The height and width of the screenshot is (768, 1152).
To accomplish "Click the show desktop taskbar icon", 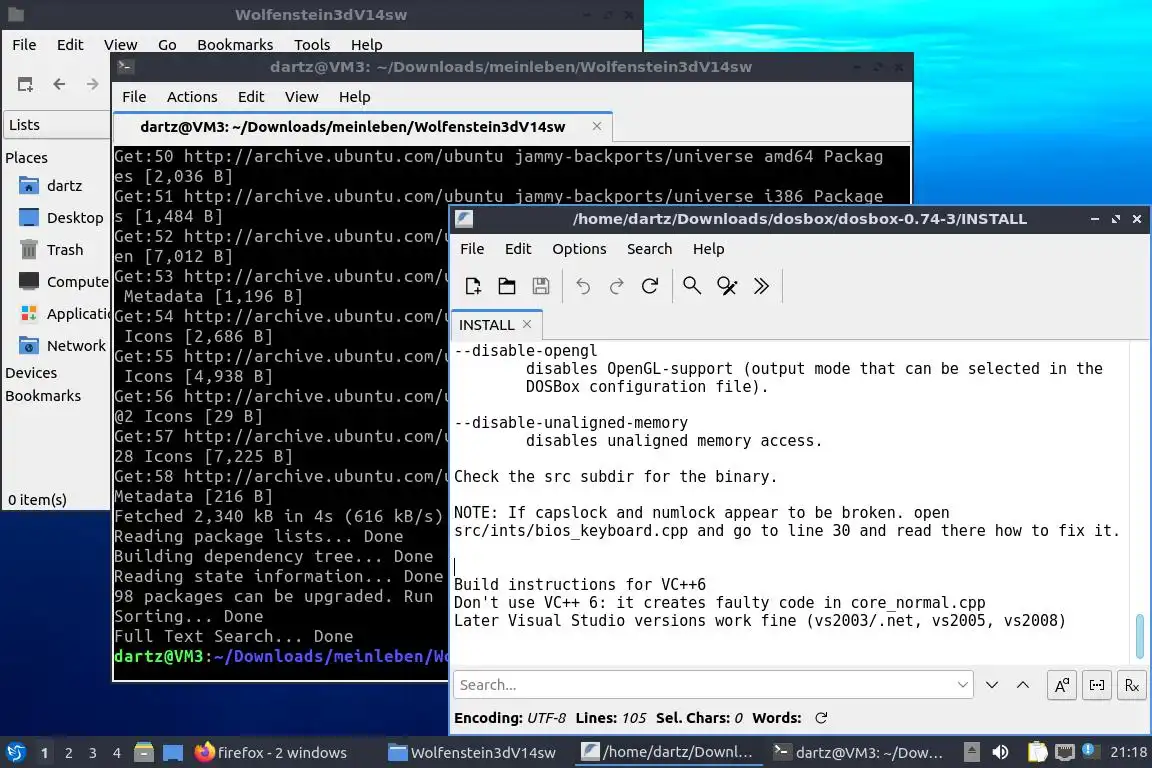I will [173, 752].
